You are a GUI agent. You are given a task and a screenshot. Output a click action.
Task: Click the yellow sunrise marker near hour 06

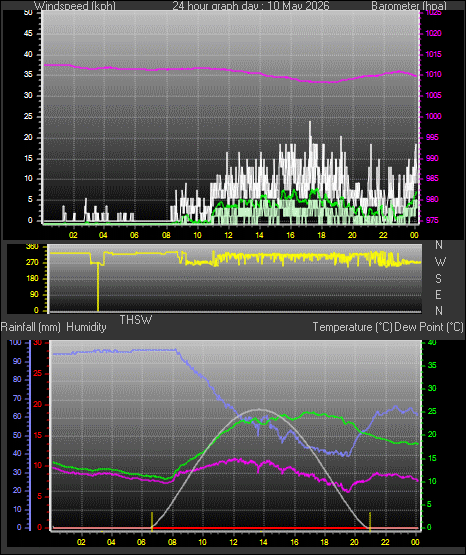[152, 521]
